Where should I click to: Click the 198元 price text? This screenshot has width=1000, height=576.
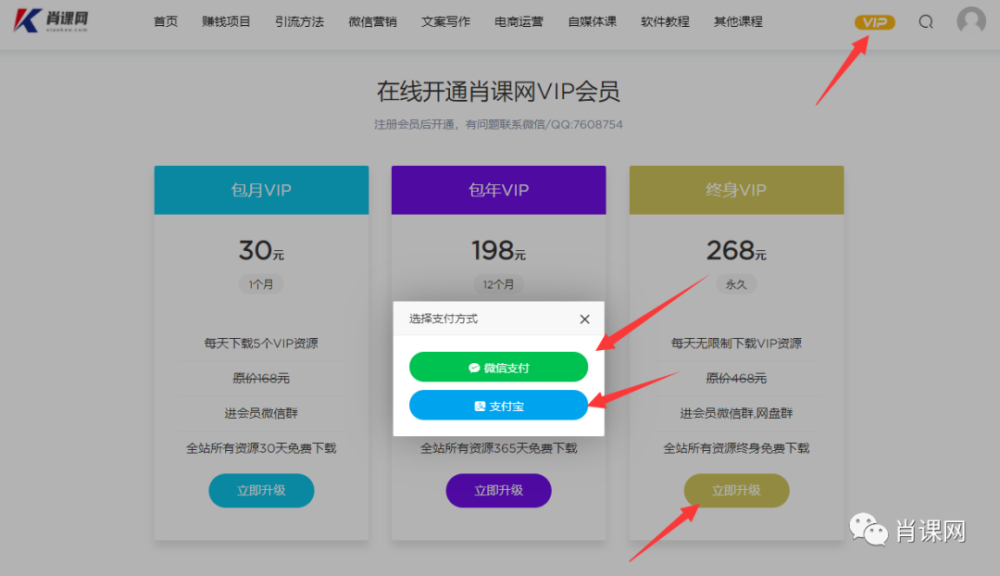(499, 250)
